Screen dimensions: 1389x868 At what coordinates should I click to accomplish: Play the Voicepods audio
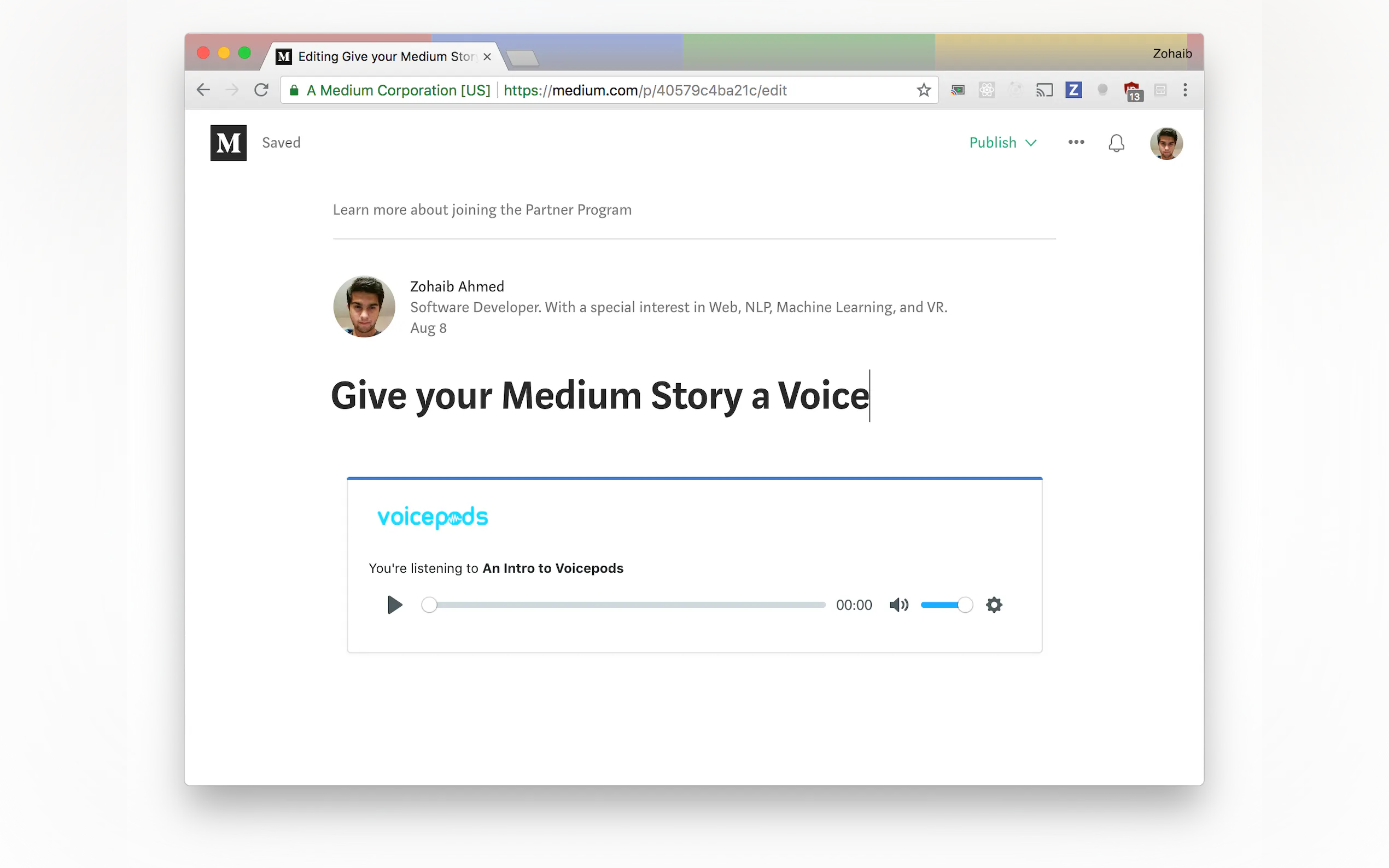point(394,605)
